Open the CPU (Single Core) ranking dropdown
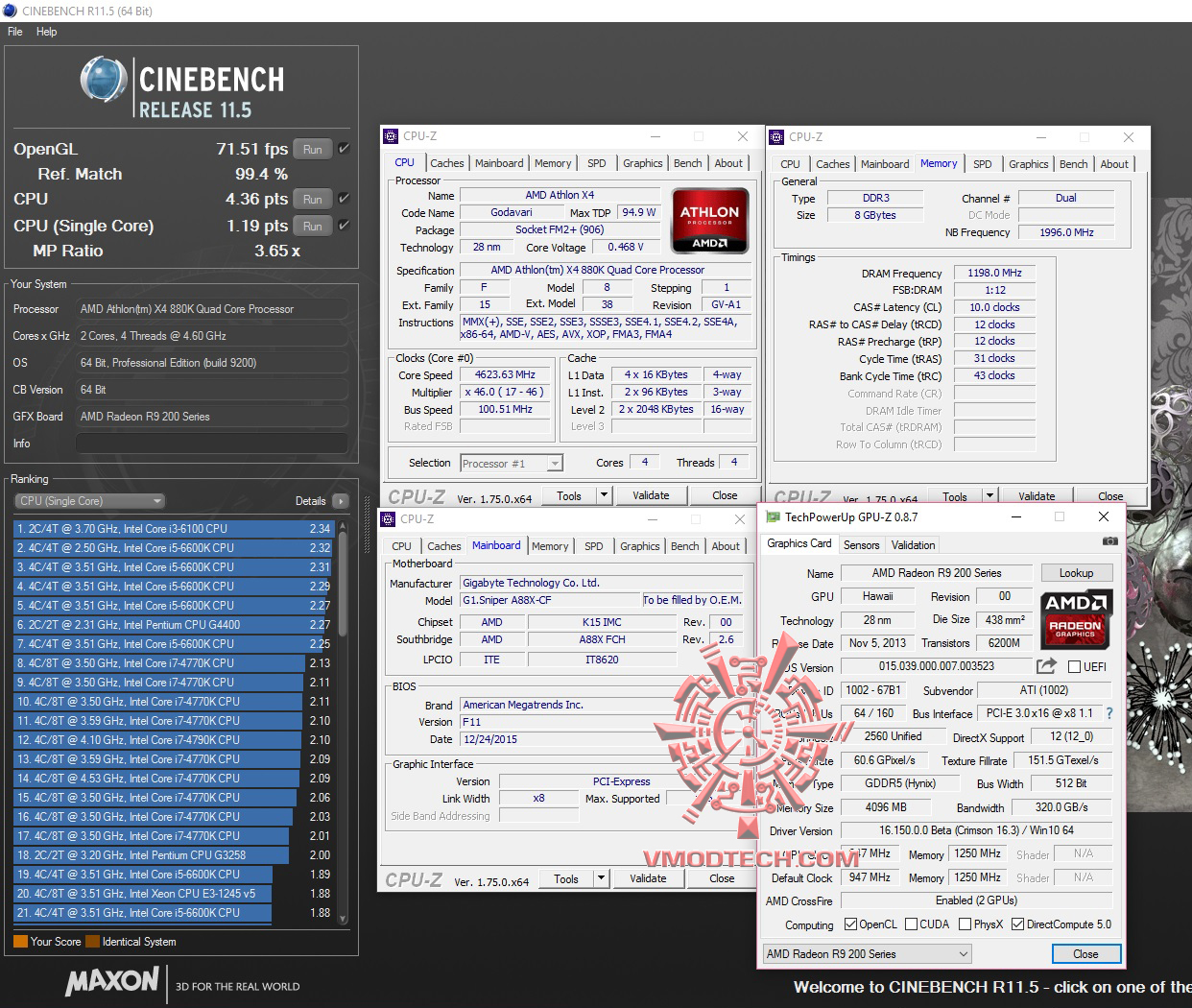 (x=89, y=501)
